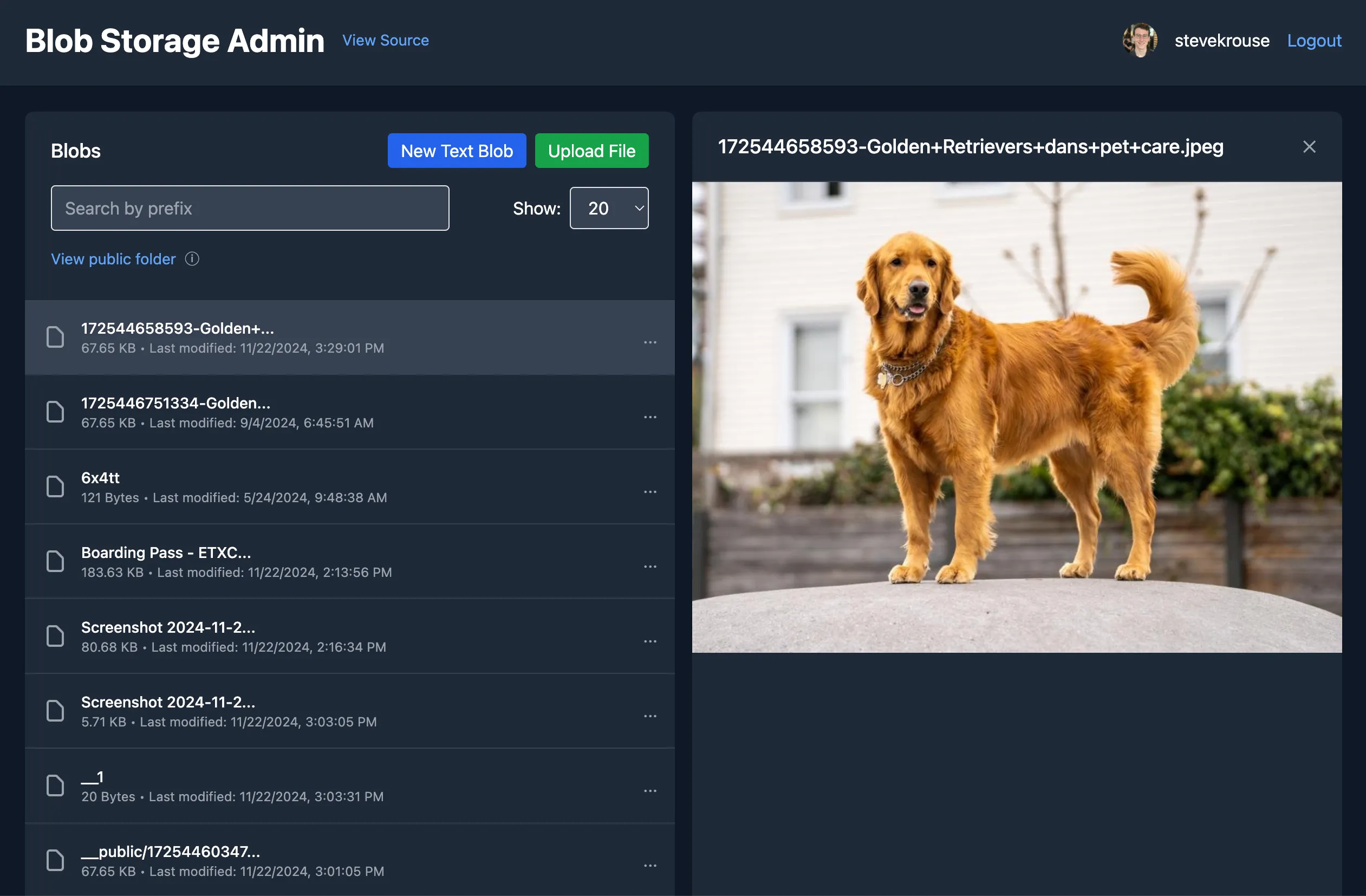This screenshot has width=1366, height=896.
Task: Close the Golden Retriever image preview
Action: click(1309, 146)
